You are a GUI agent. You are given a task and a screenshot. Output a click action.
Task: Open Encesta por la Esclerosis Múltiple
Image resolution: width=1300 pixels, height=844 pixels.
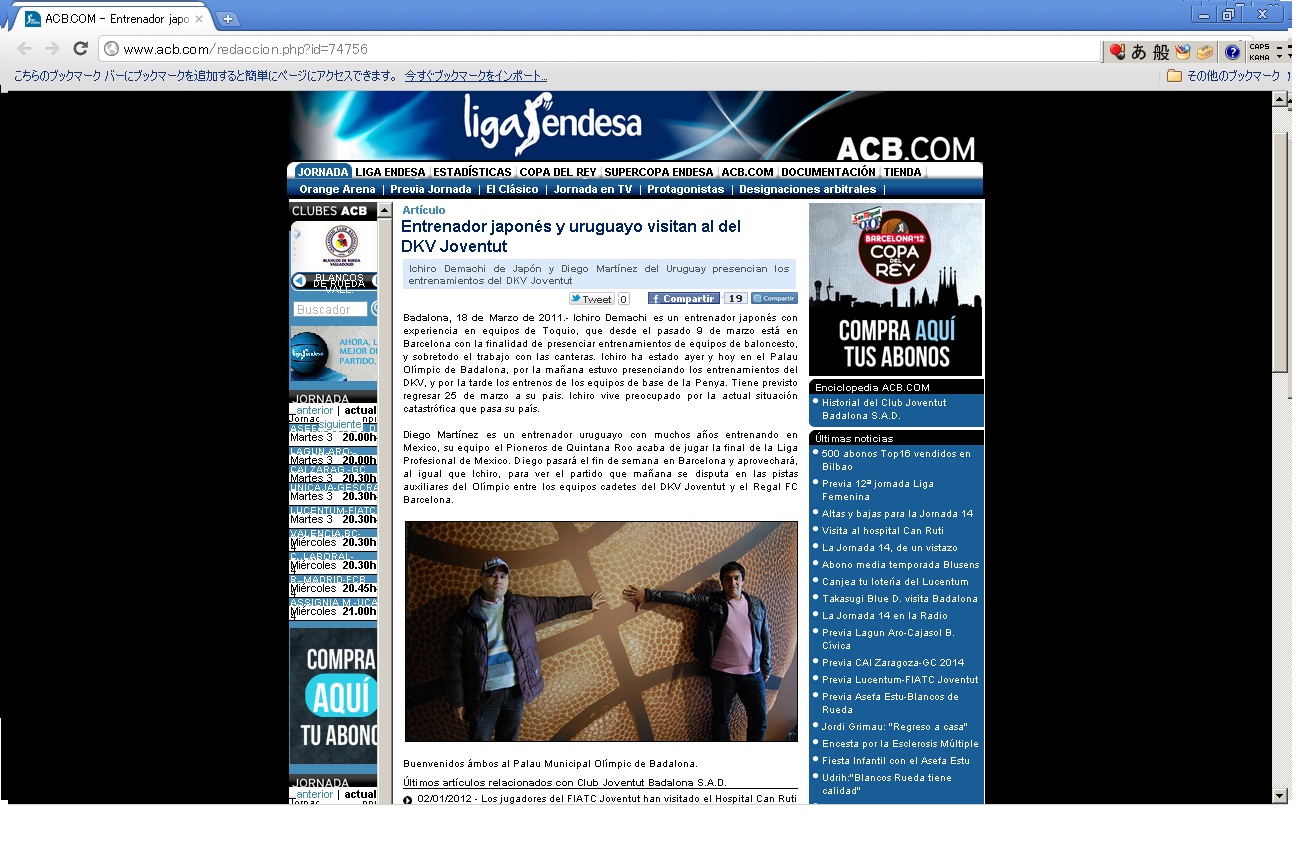[x=900, y=744]
